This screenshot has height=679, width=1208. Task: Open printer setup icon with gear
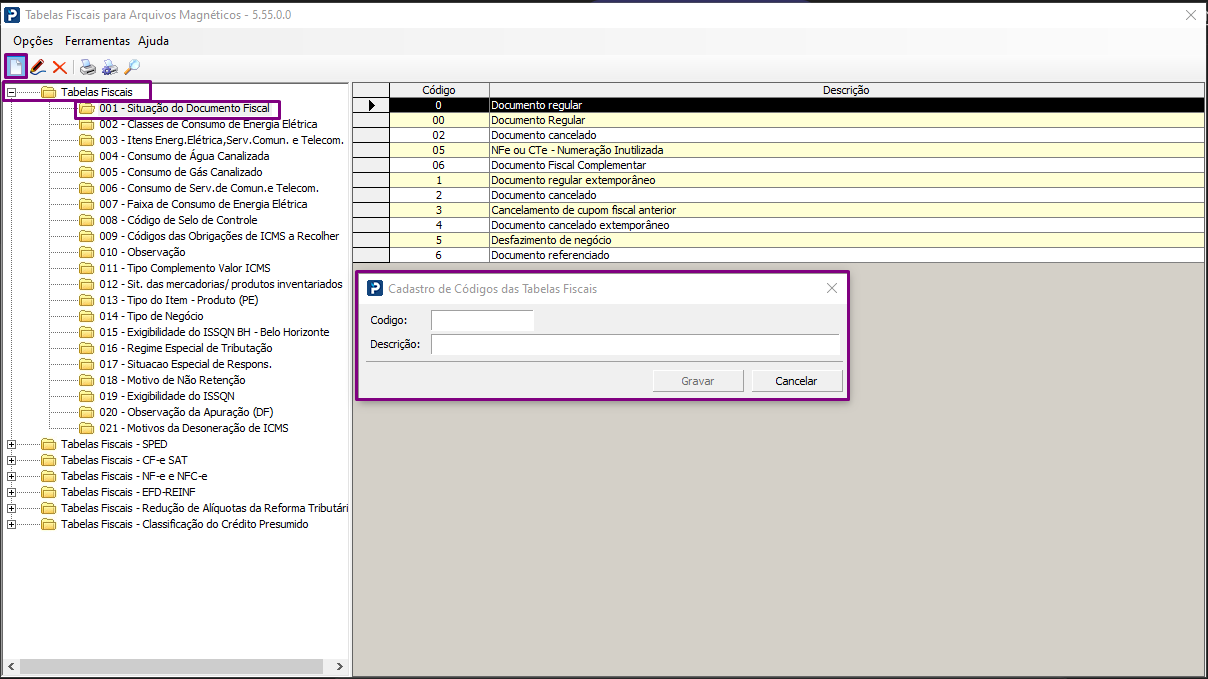click(110, 67)
